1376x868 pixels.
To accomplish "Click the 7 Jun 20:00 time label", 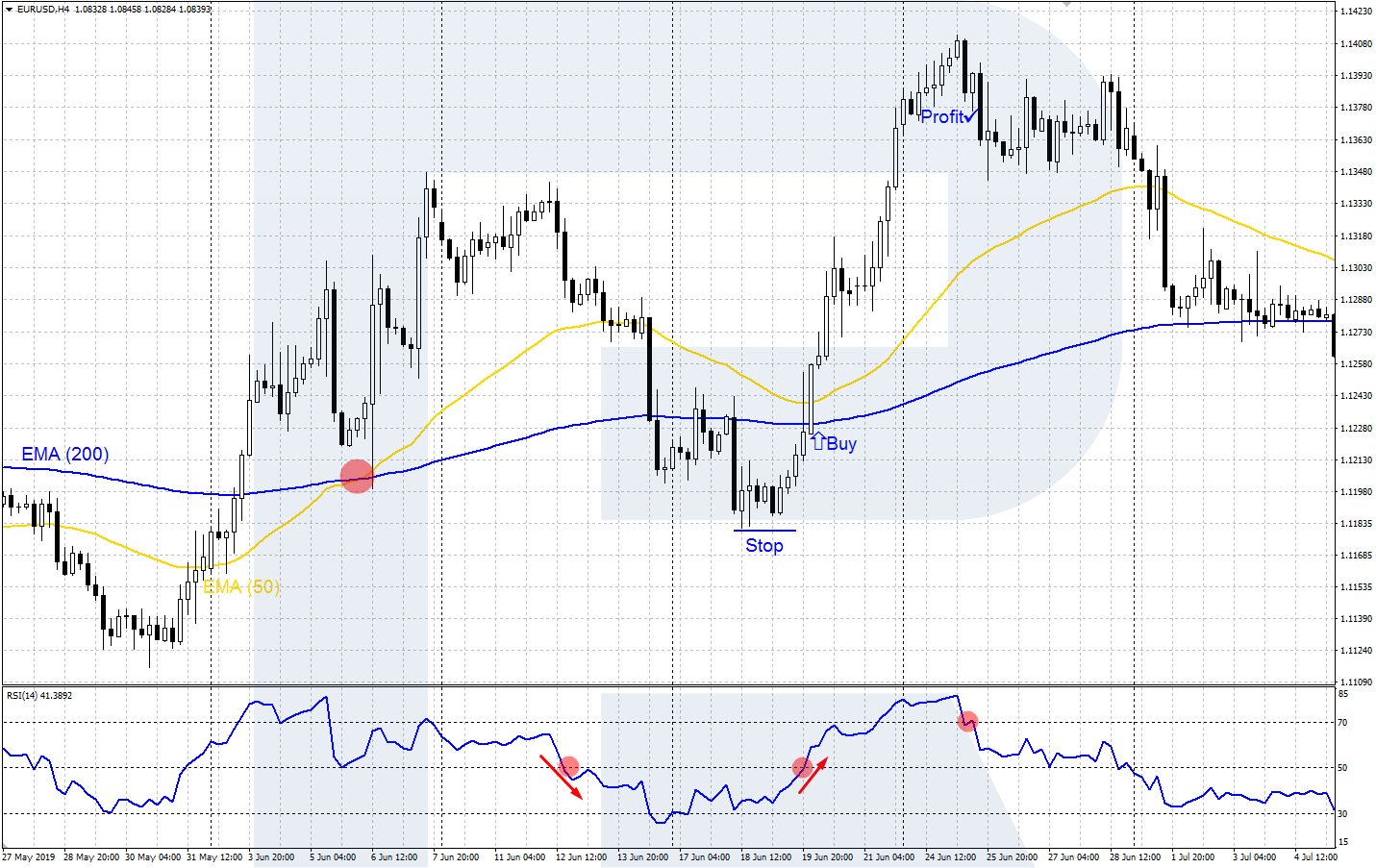I will 456,856.
